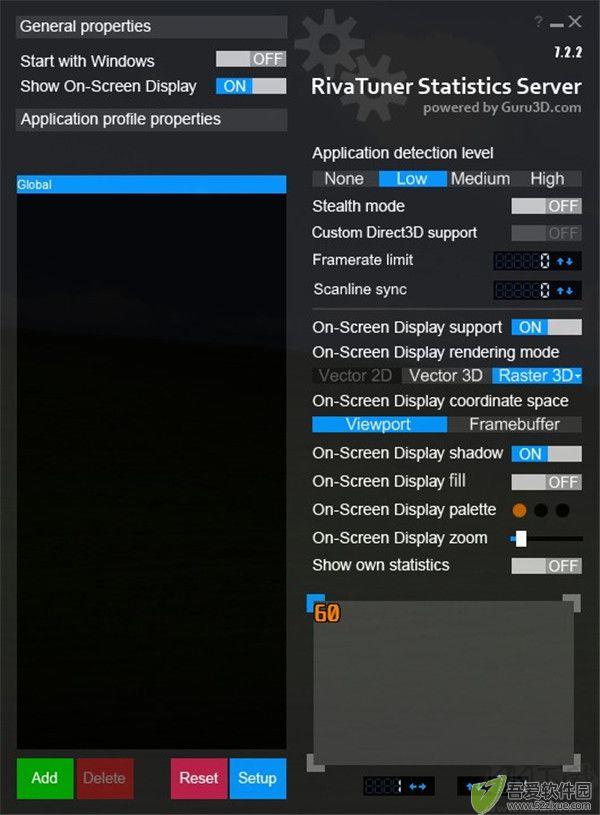
Task: Click Scanline sync up/down arrows
Action: (x=565, y=291)
